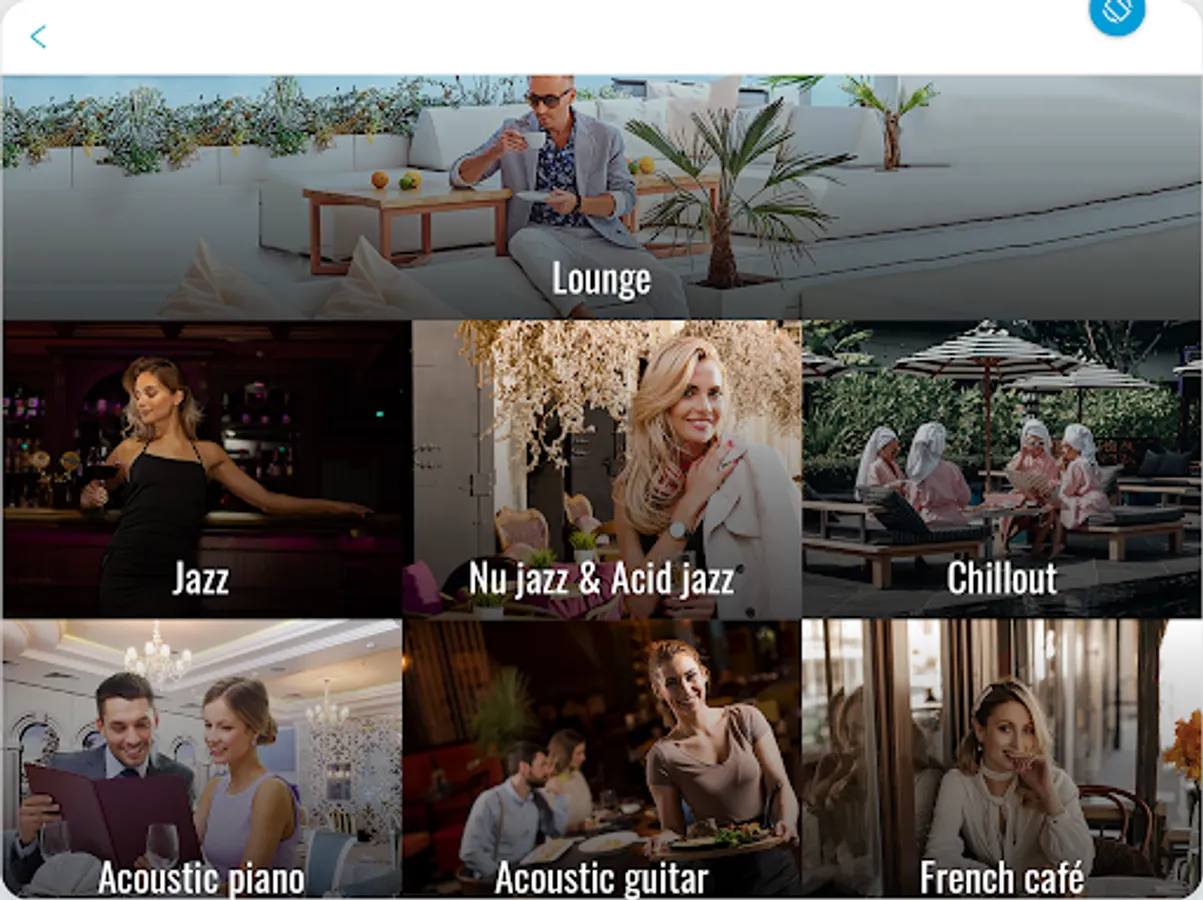Choose Nu jazz & Acid jazz
The height and width of the screenshot is (900, 1203).
coord(601,579)
